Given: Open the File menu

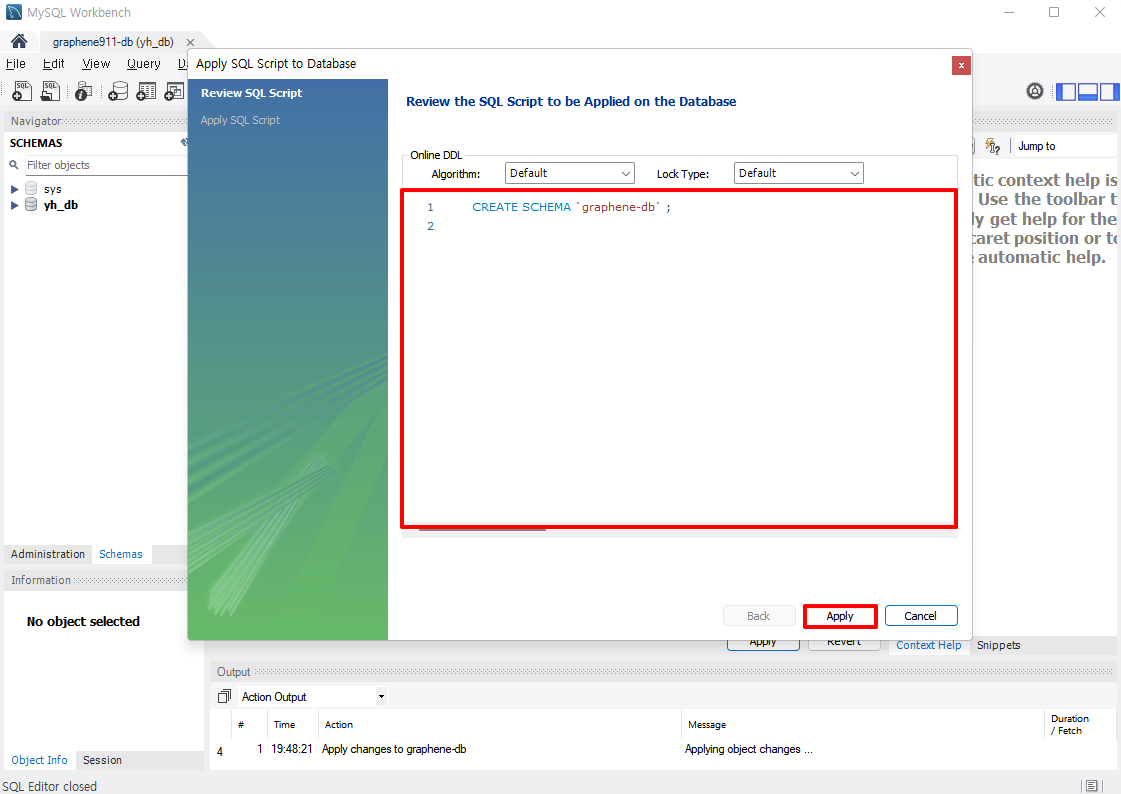Looking at the screenshot, I should coord(16,64).
